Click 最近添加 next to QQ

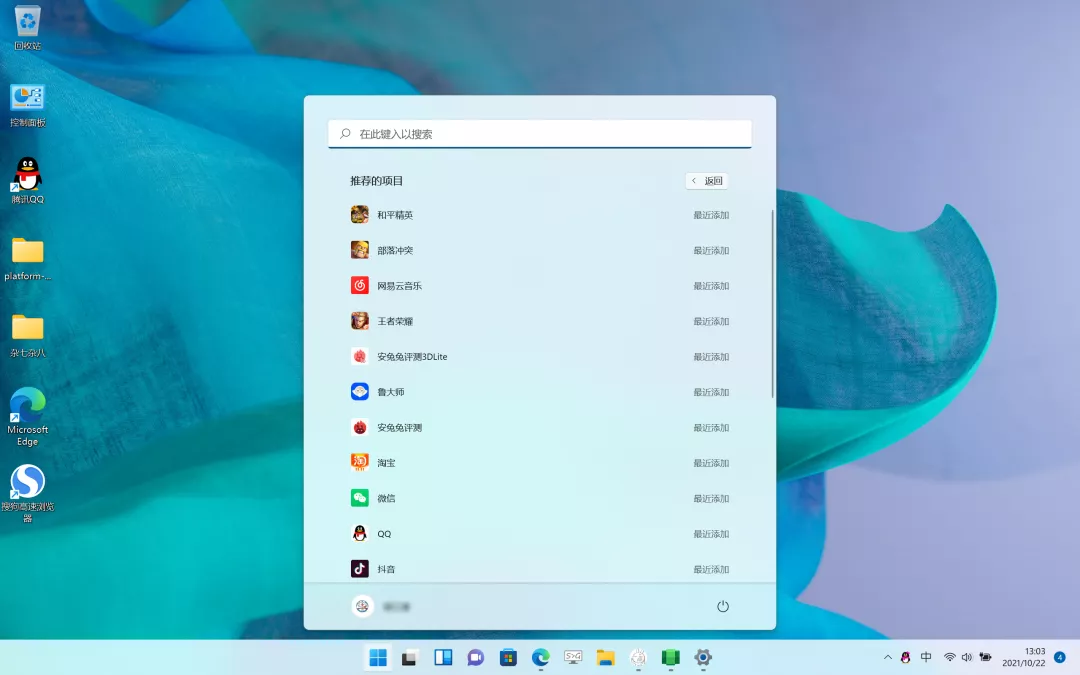point(712,534)
